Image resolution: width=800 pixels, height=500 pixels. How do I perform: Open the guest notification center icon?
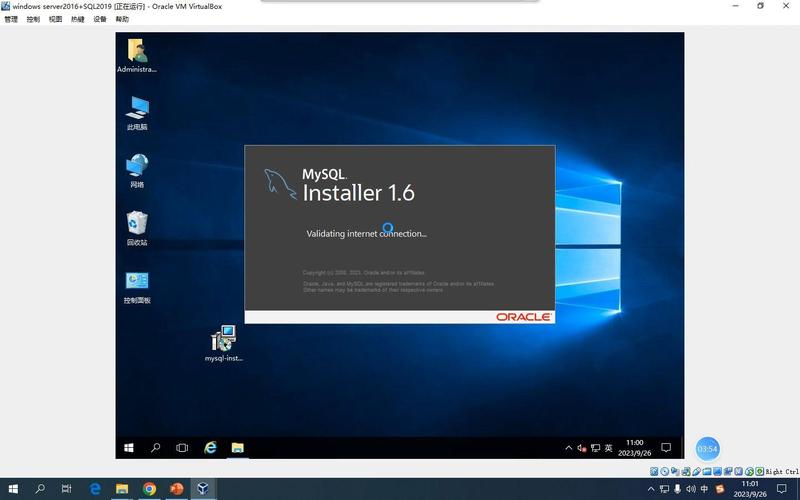pos(666,448)
